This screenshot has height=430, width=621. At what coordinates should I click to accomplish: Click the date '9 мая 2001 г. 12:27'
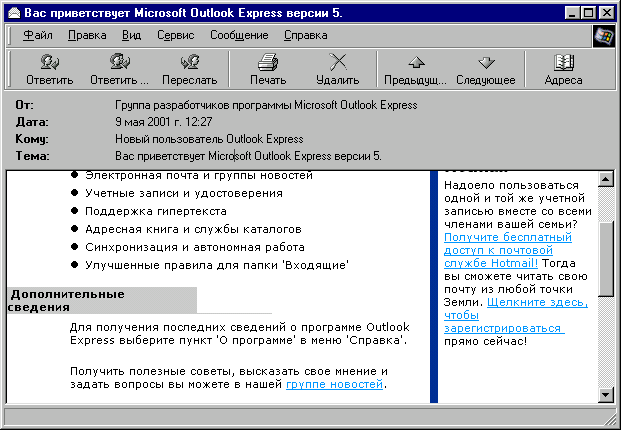coord(164,122)
